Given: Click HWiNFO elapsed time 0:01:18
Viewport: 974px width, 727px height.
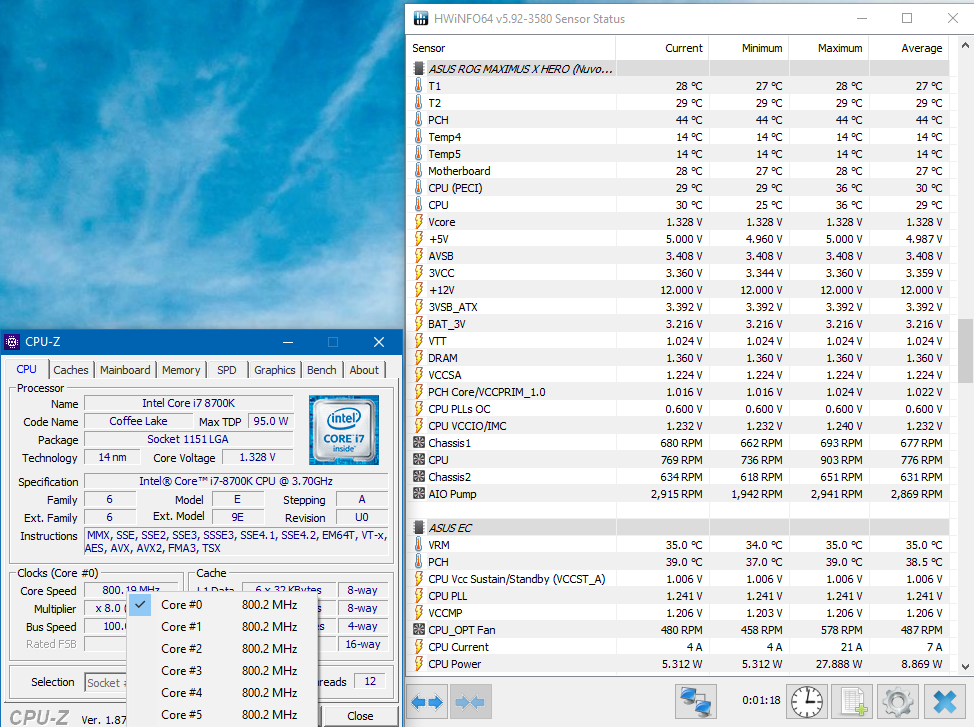Looking at the screenshot, I should (x=761, y=700).
